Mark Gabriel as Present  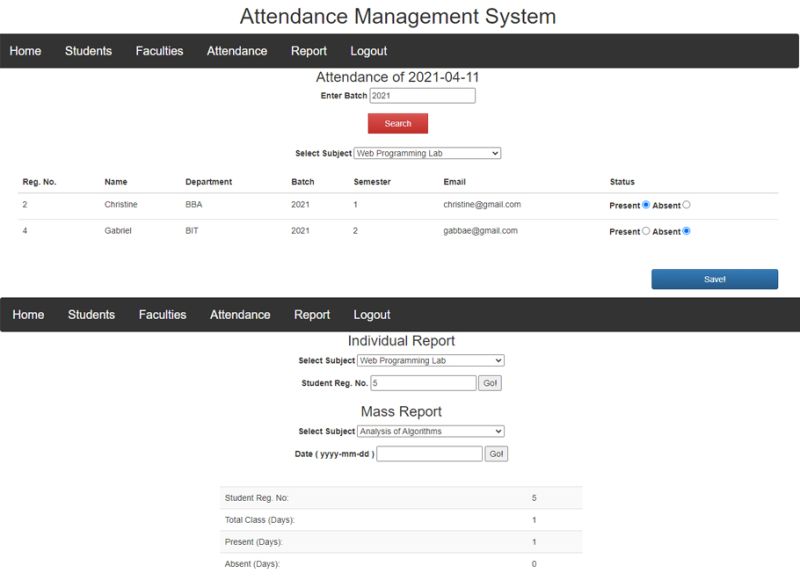click(x=646, y=231)
